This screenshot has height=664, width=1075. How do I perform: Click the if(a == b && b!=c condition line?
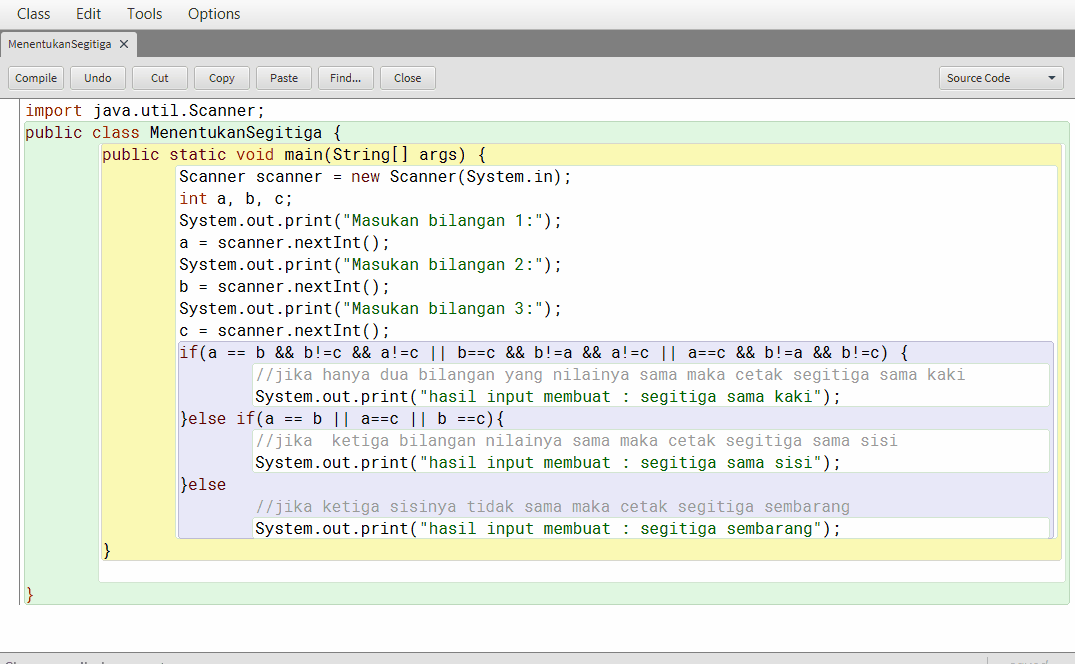544,352
